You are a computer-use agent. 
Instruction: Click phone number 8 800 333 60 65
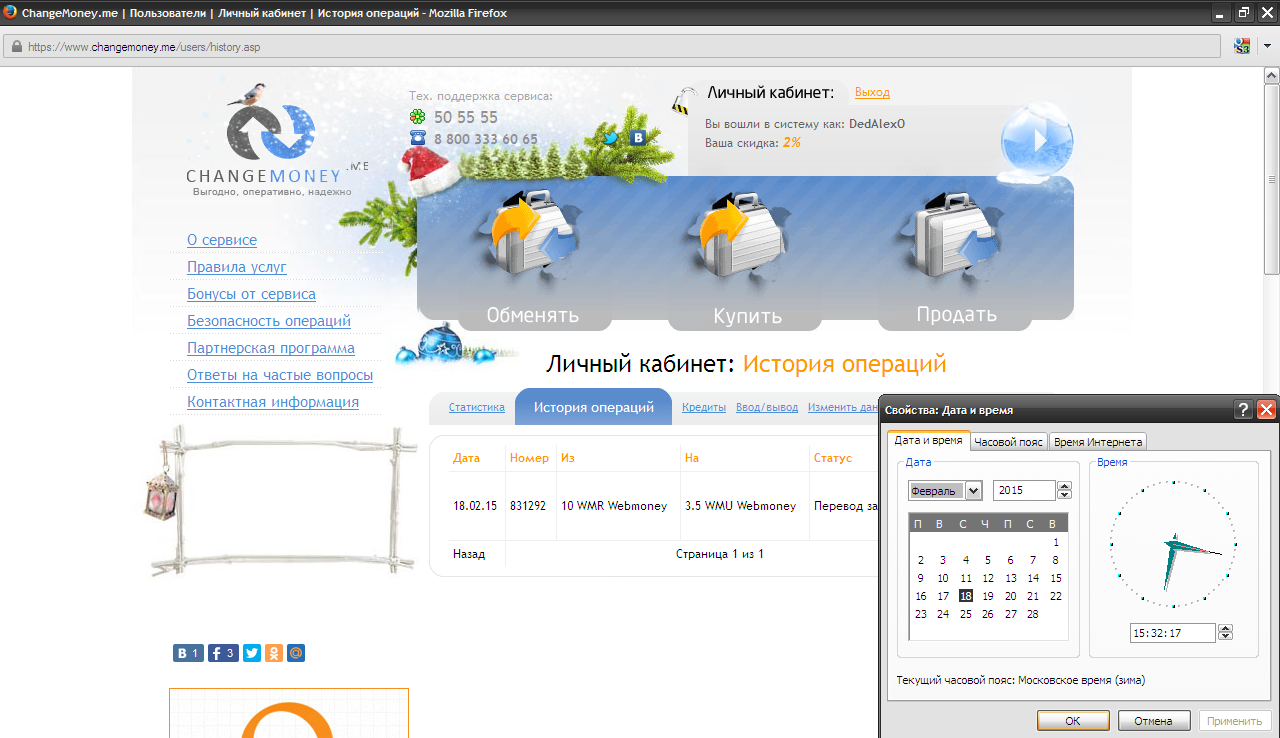tap(485, 139)
